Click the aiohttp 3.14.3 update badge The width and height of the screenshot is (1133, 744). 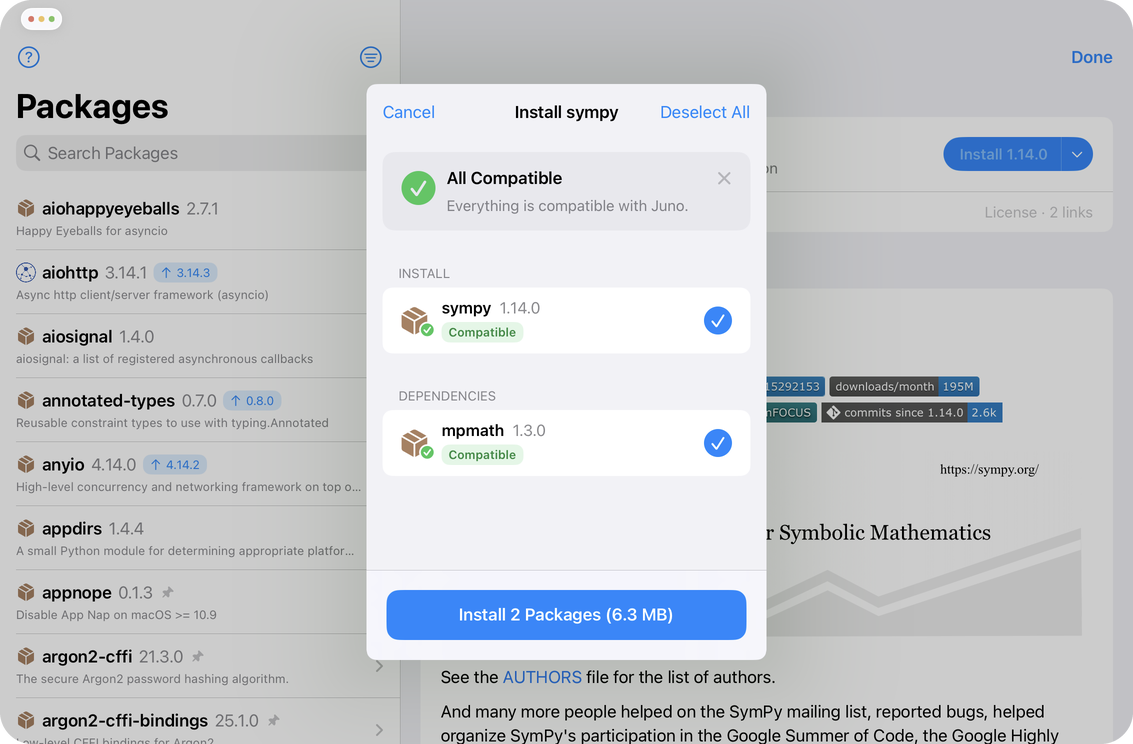[x=186, y=272]
